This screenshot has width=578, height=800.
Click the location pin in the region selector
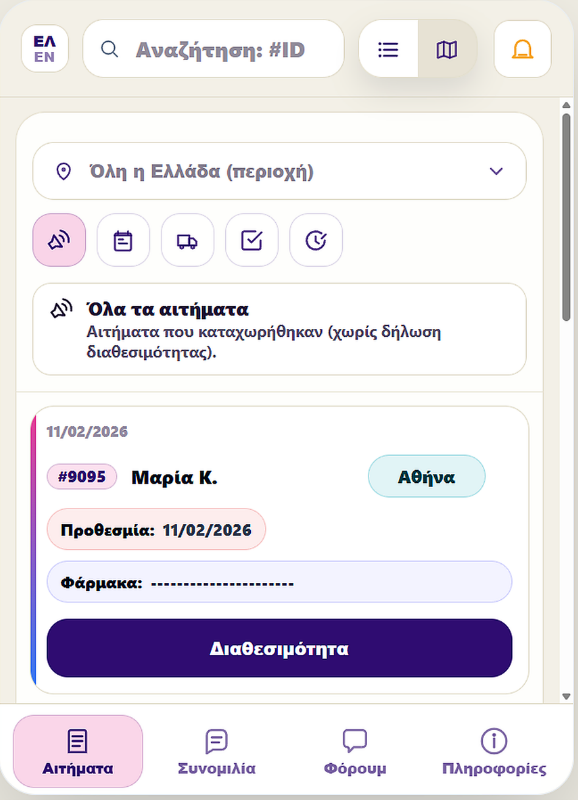(x=62, y=171)
